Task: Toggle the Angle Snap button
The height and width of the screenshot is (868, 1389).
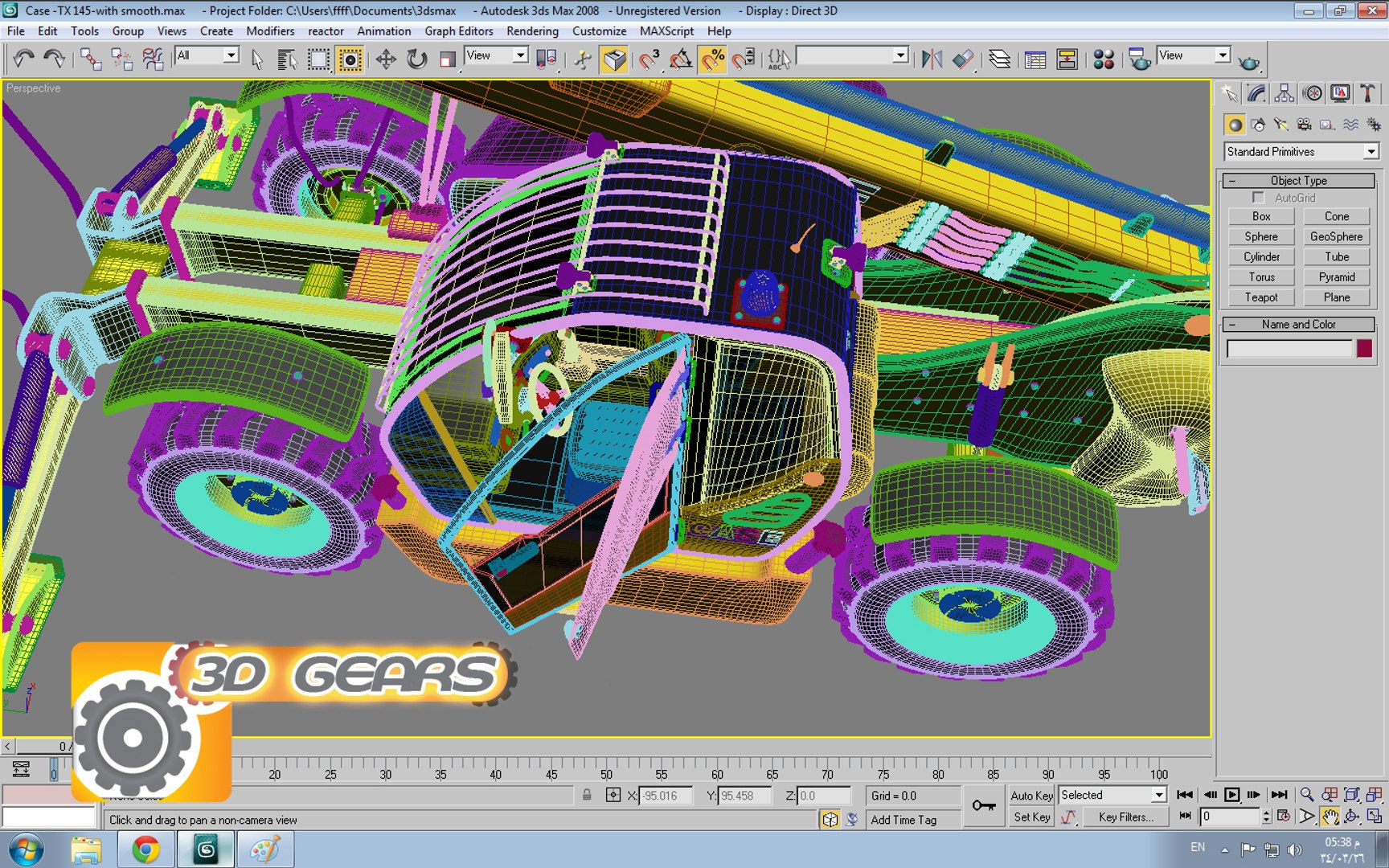Action: [x=681, y=59]
